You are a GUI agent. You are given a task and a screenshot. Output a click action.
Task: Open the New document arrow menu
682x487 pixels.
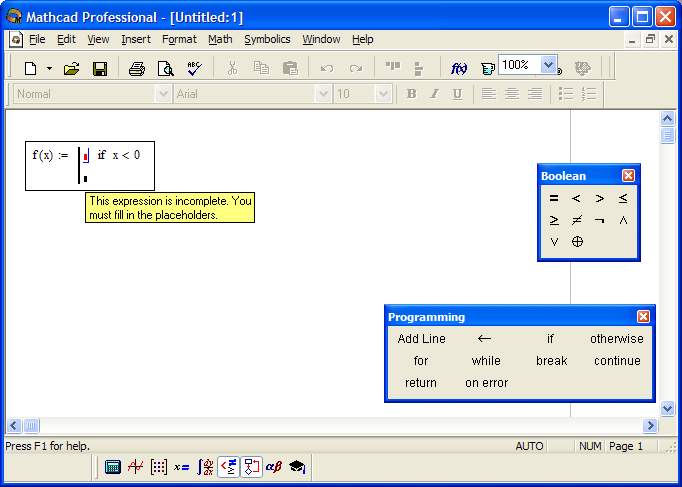point(49,68)
